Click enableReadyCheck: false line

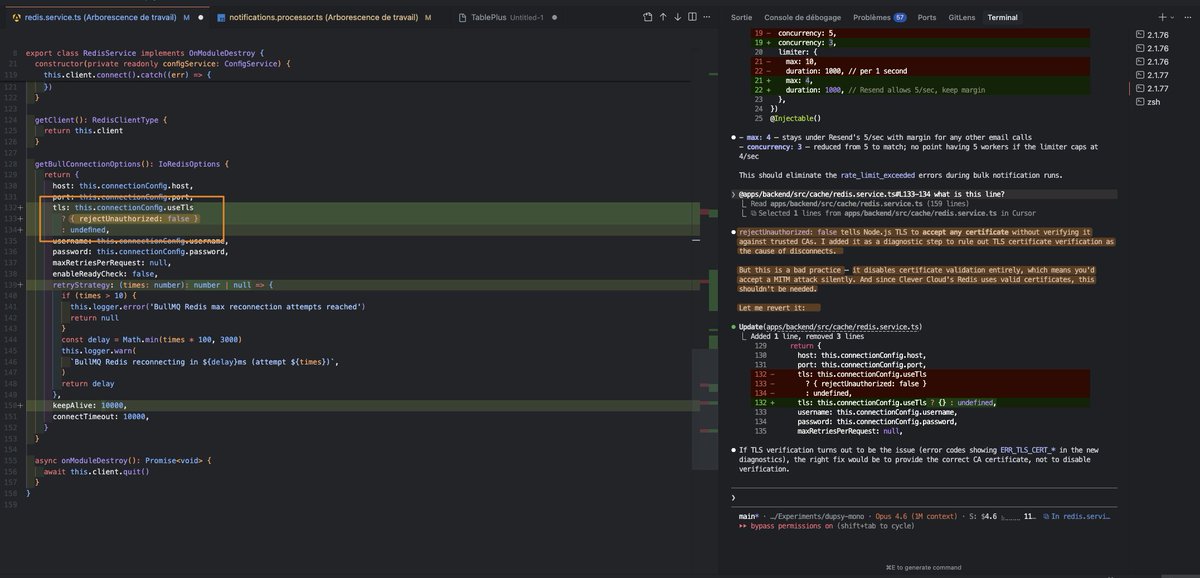pos(104,274)
